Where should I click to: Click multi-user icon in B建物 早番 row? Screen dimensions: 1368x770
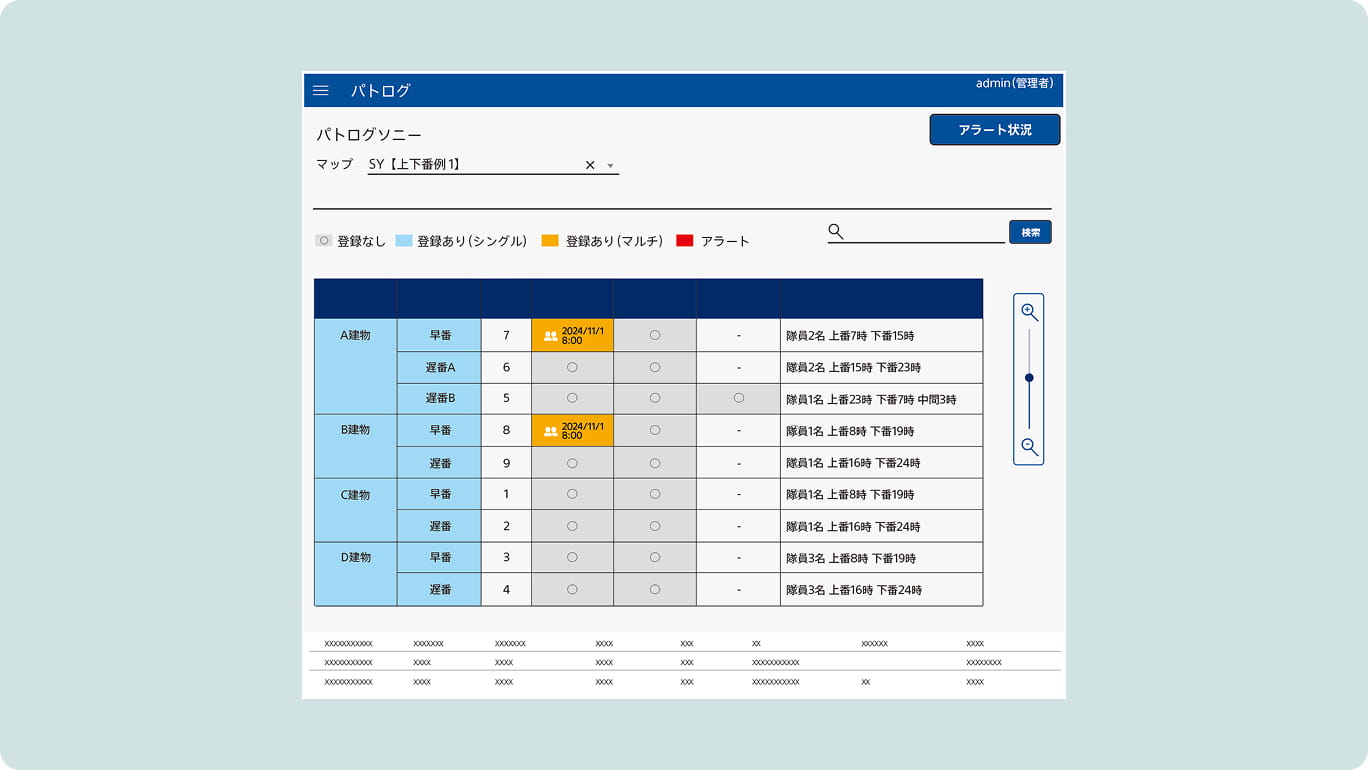(x=550, y=431)
